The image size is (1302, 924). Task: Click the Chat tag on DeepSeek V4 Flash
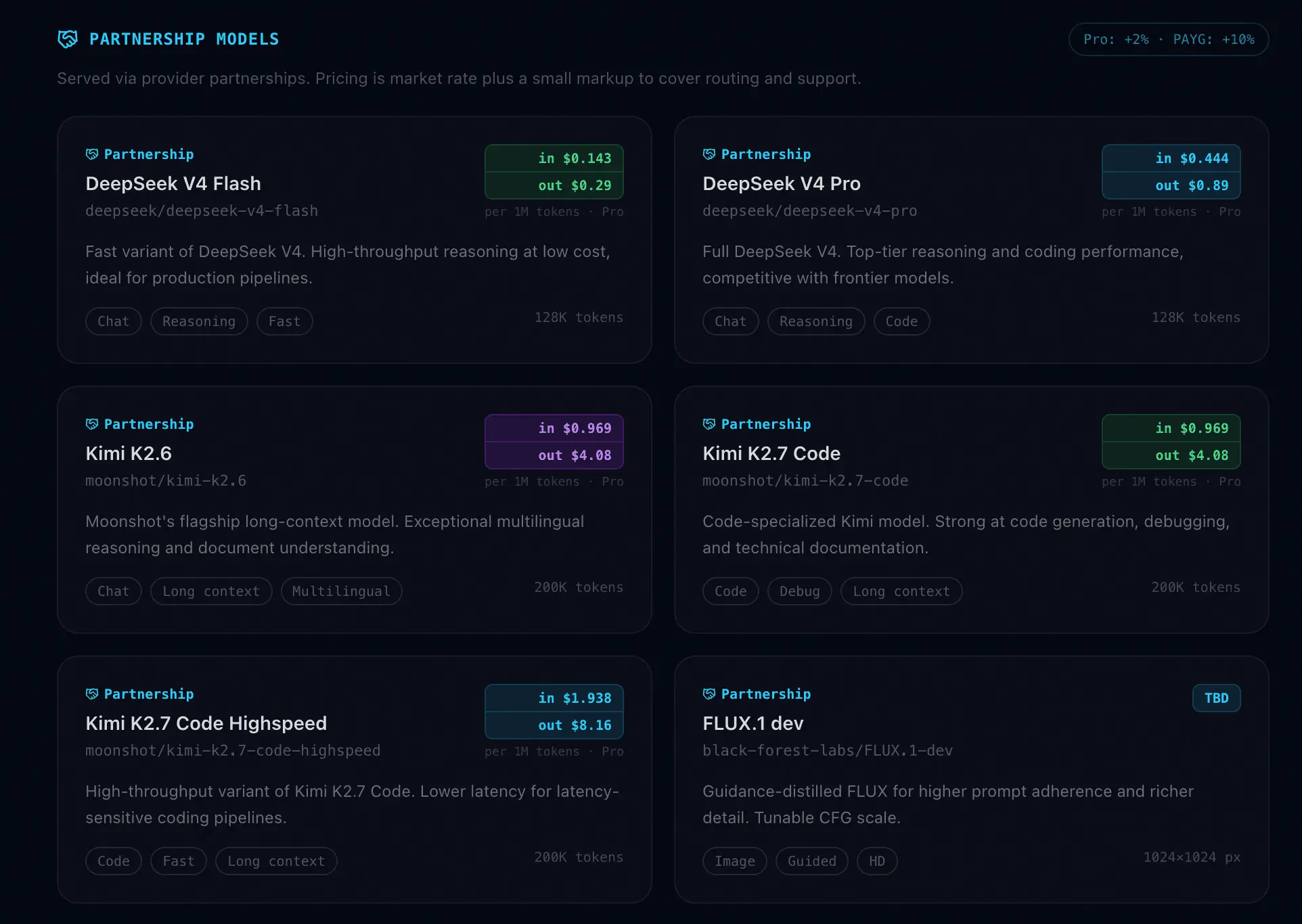[114, 321]
